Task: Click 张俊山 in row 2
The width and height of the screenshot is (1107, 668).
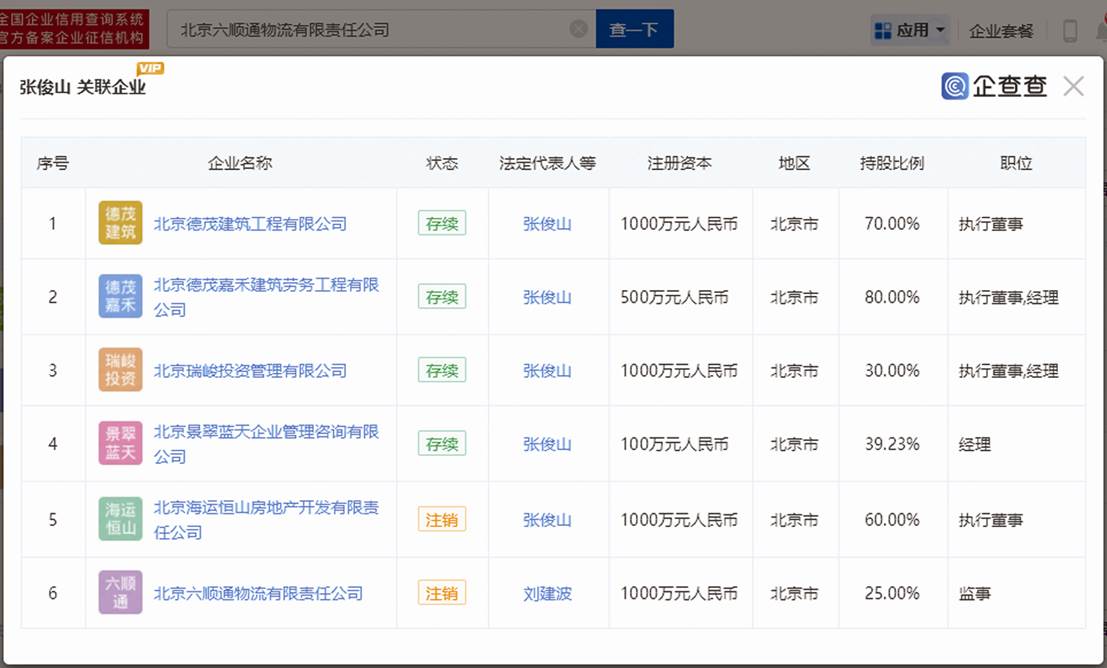Action: coord(547,297)
